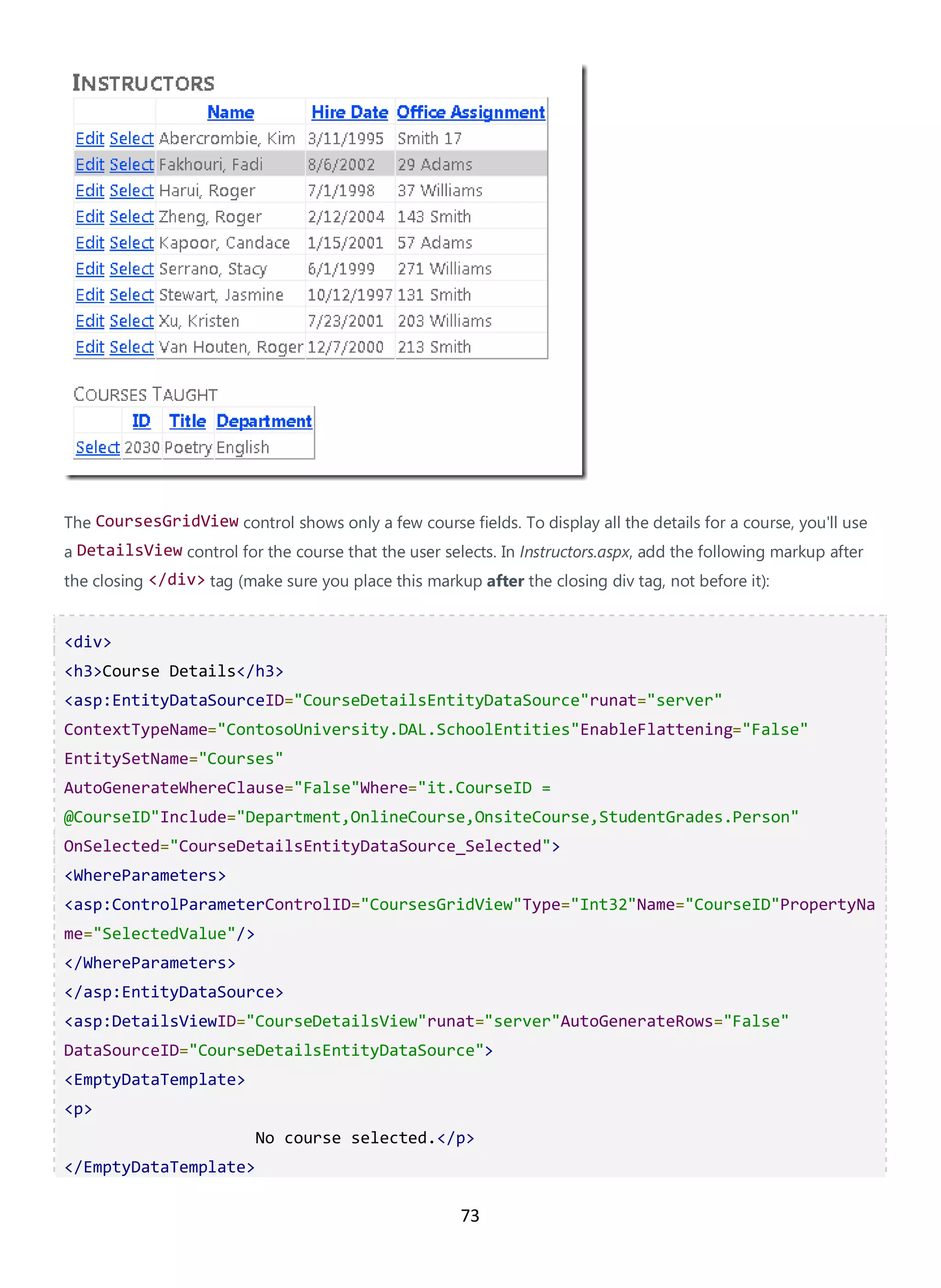Click the hire date 12/7/2000

pyautogui.click(x=346, y=347)
